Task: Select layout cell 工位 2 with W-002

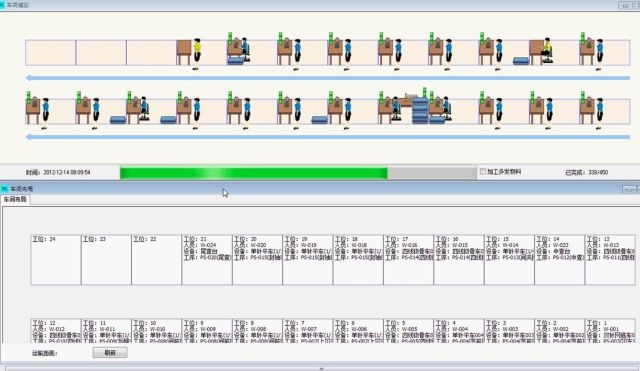Action: pos(560,331)
